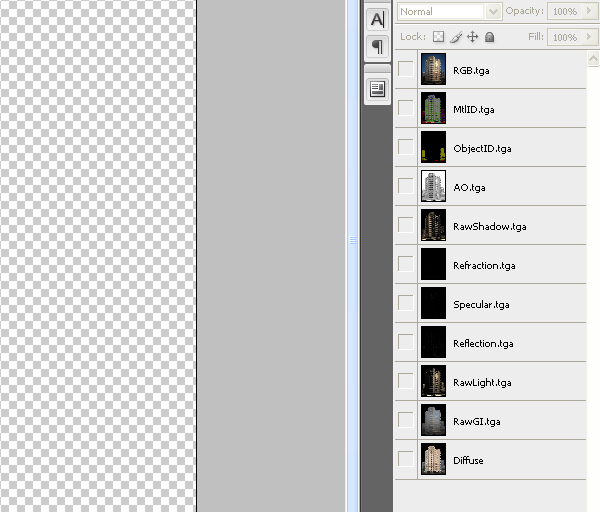
Task: Open the Fill slider arrow
Action: tap(588, 37)
